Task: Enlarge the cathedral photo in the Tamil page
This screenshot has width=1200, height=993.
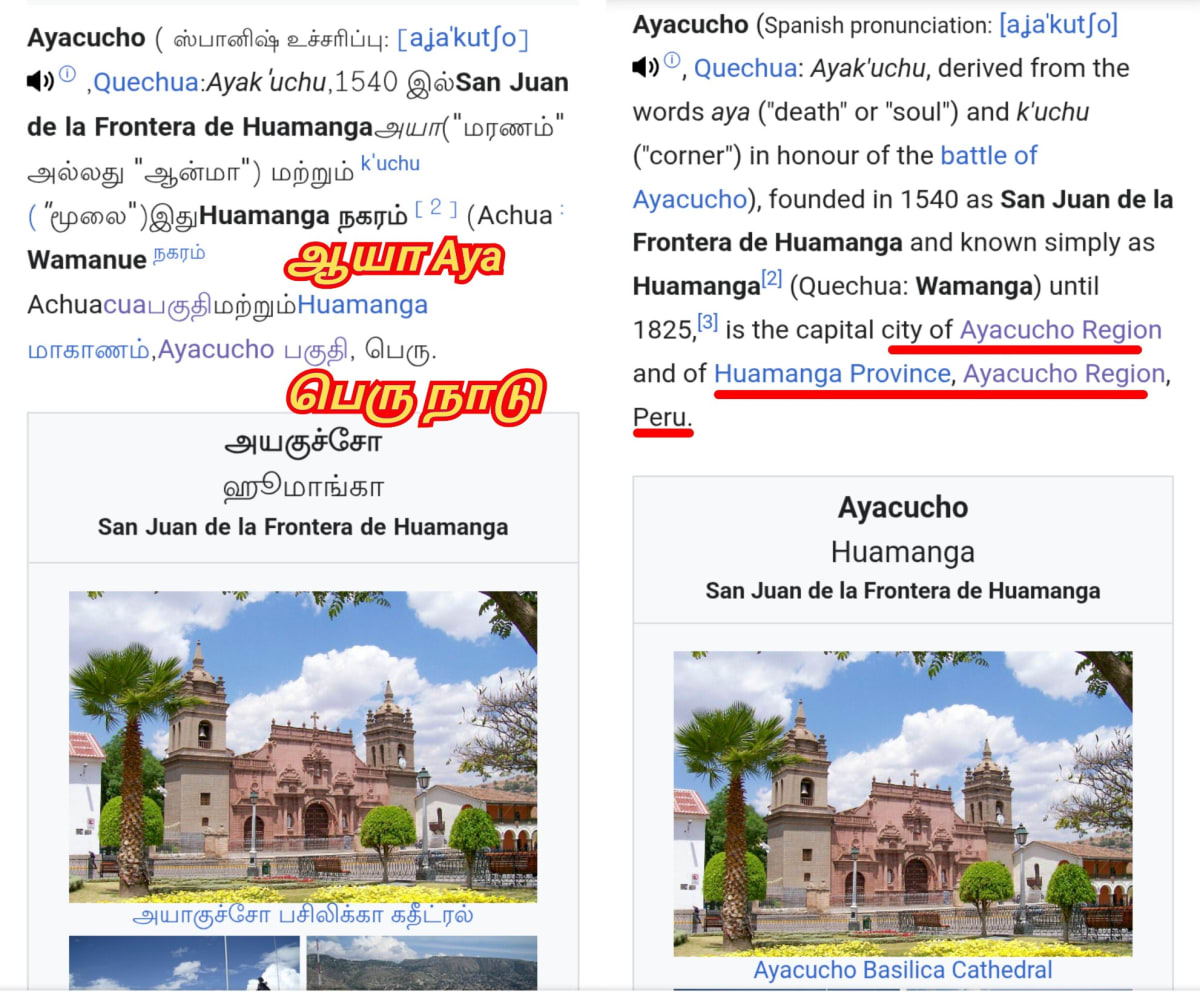Action: 303,746
